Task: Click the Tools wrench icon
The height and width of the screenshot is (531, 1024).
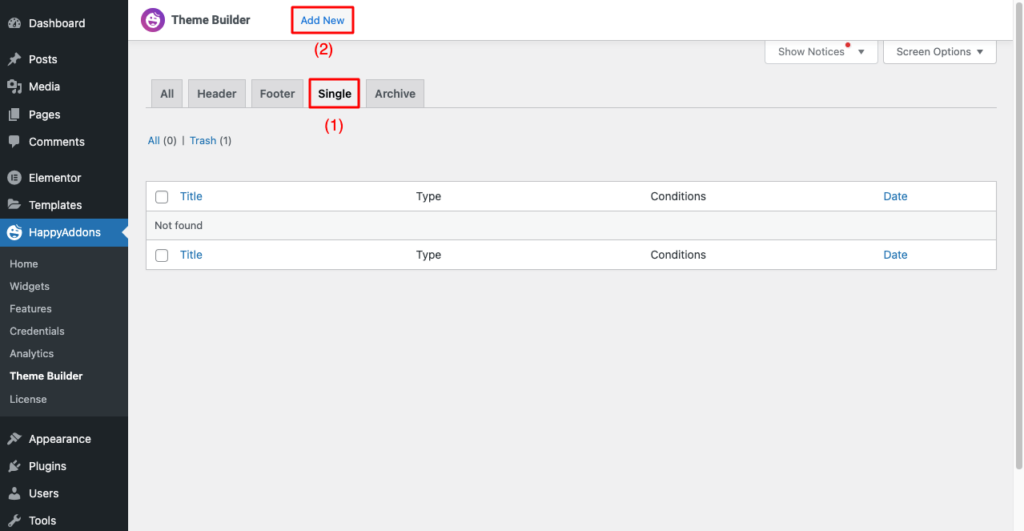Action: pyautogui.click(x=14, y=521)
